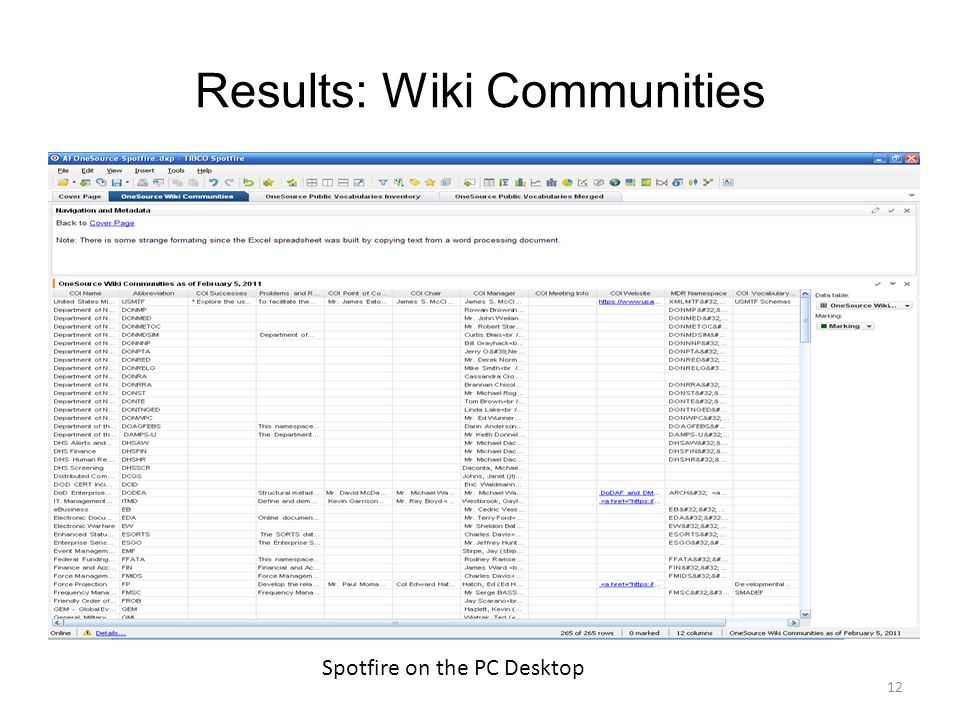This screenshot has height=720, width=960.
Task: Open the Tools menu
Action: 176,171
